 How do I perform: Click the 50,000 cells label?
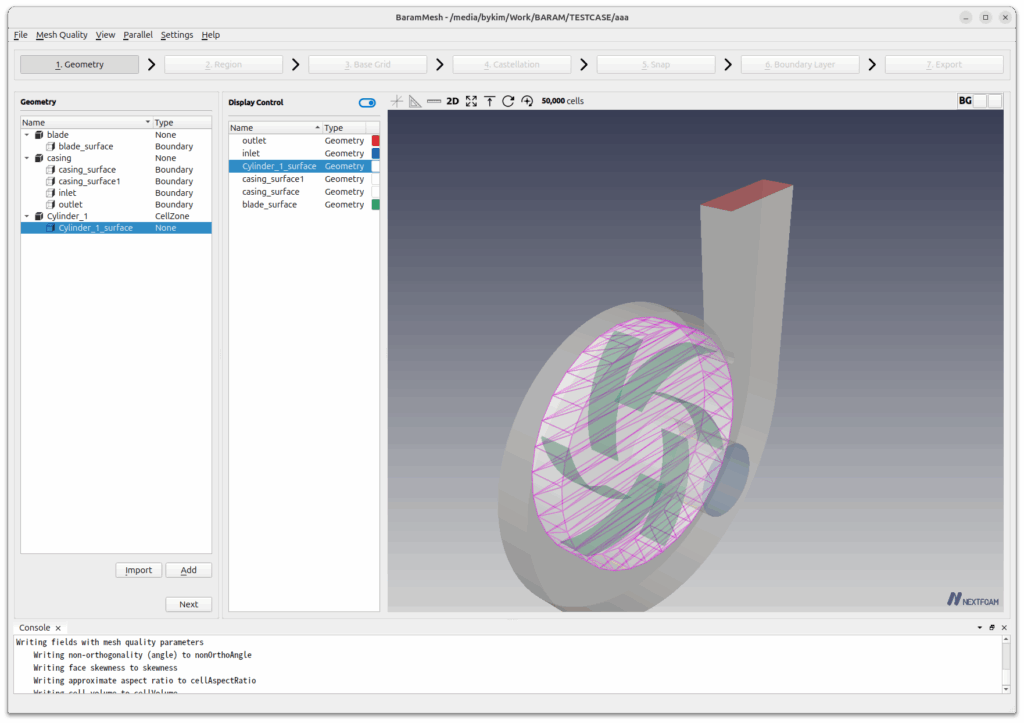click(x=562, y=101)
